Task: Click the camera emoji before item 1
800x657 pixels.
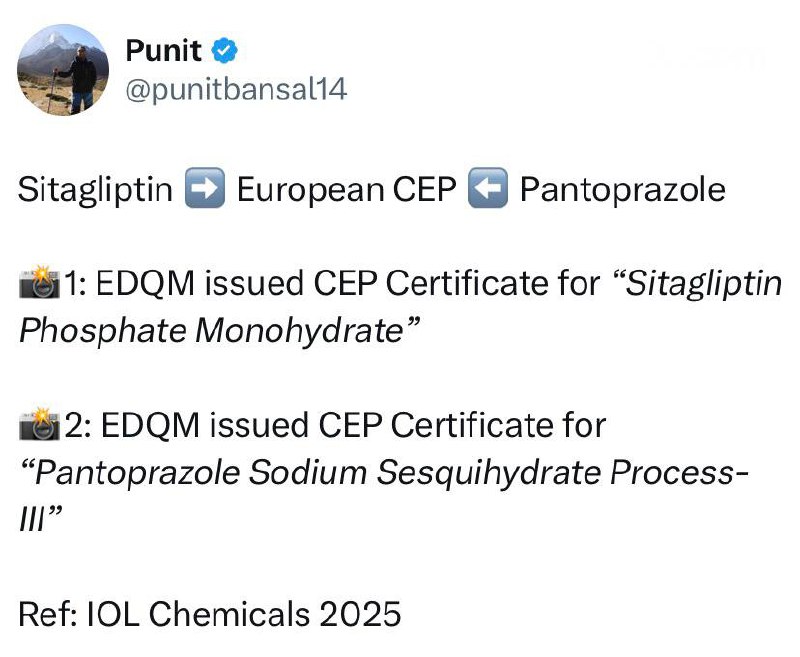Action: click(40, 285)
